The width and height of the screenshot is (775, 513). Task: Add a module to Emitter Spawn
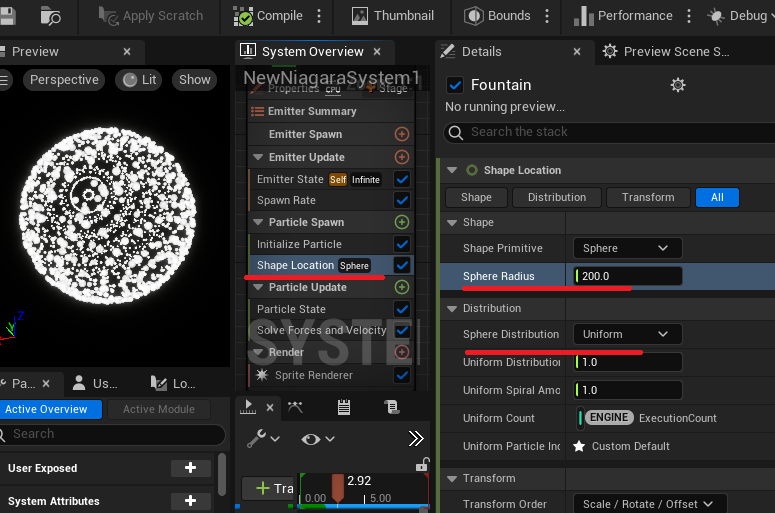click(402, 134)
